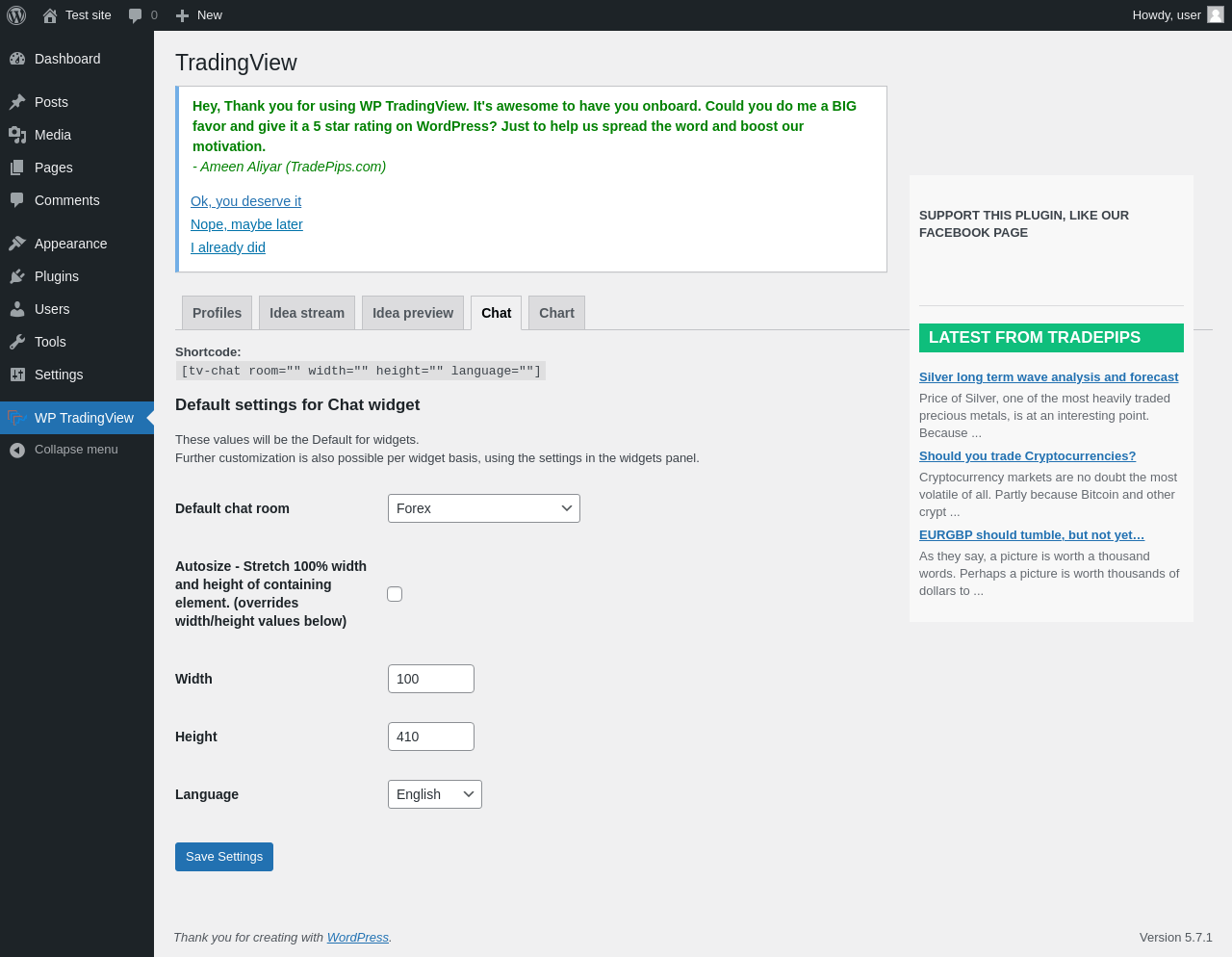
Task: Click the WordPress logo icon
Action: pyautogui.click(x=16, y=15)
